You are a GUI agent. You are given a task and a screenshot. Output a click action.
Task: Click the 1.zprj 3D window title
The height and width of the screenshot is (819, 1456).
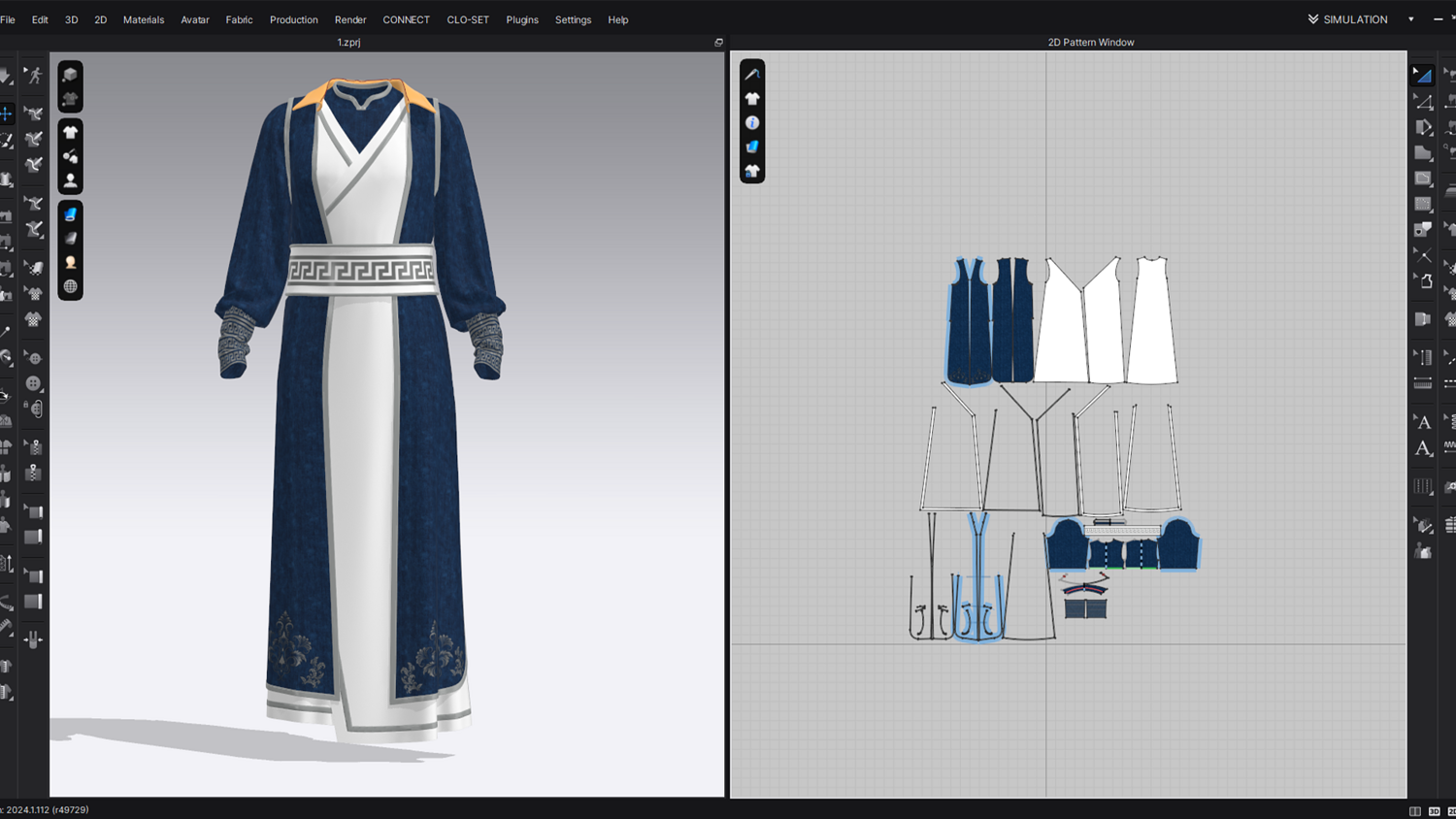click(348, 43)
